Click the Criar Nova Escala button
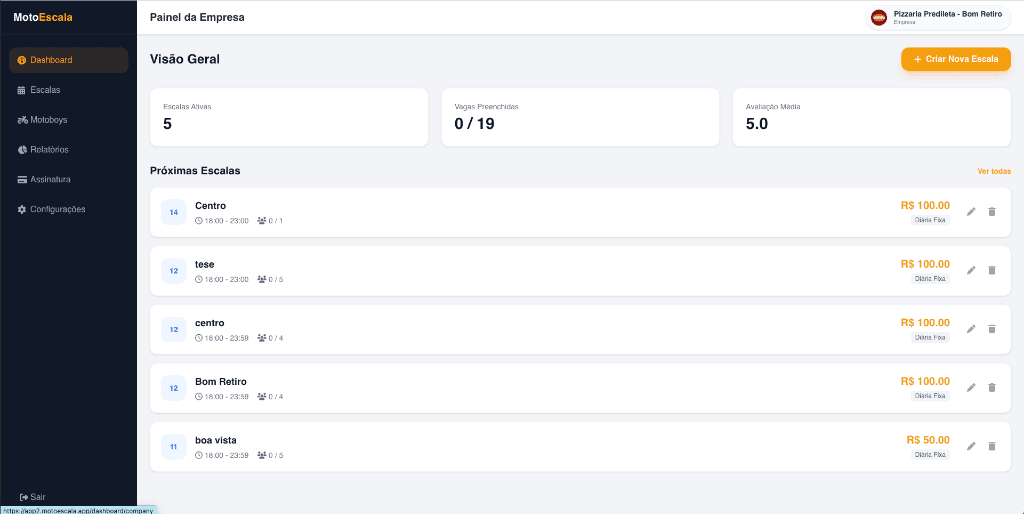 [x=955, y=59]
